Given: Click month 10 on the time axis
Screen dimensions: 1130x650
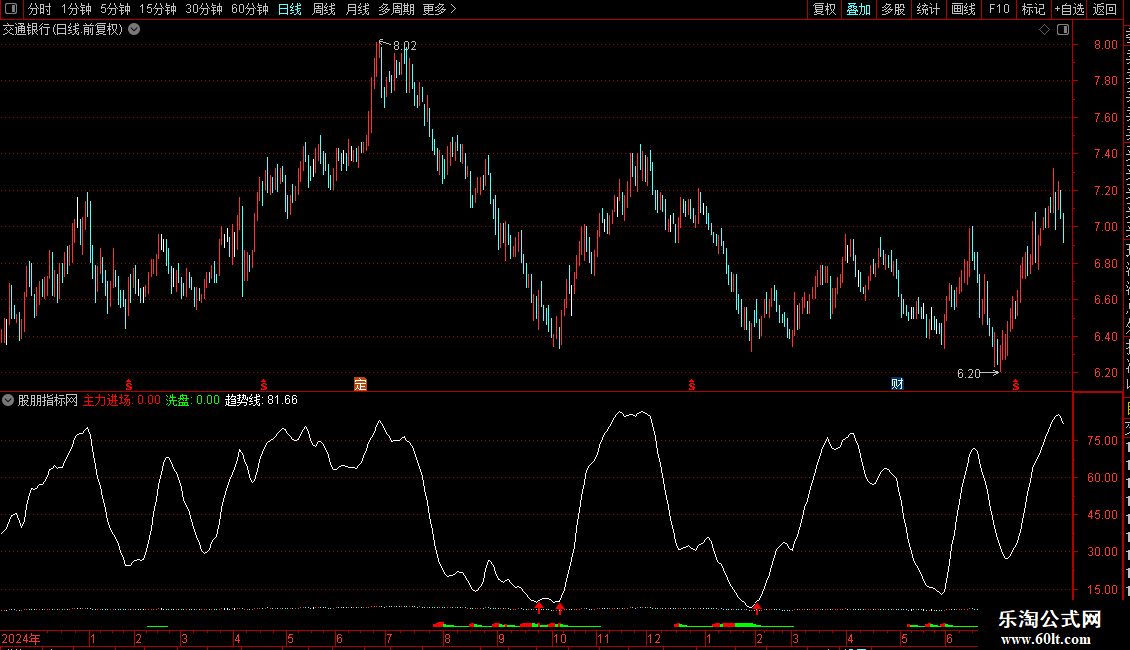Looking at the screenshot, I should click(x=559, y=638).
